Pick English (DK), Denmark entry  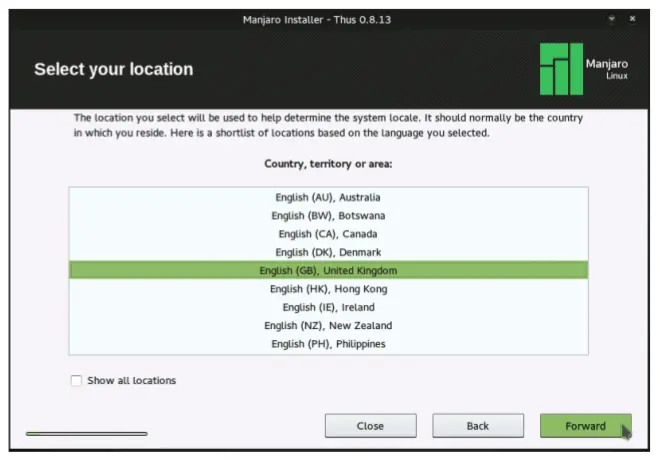[328, 252]
